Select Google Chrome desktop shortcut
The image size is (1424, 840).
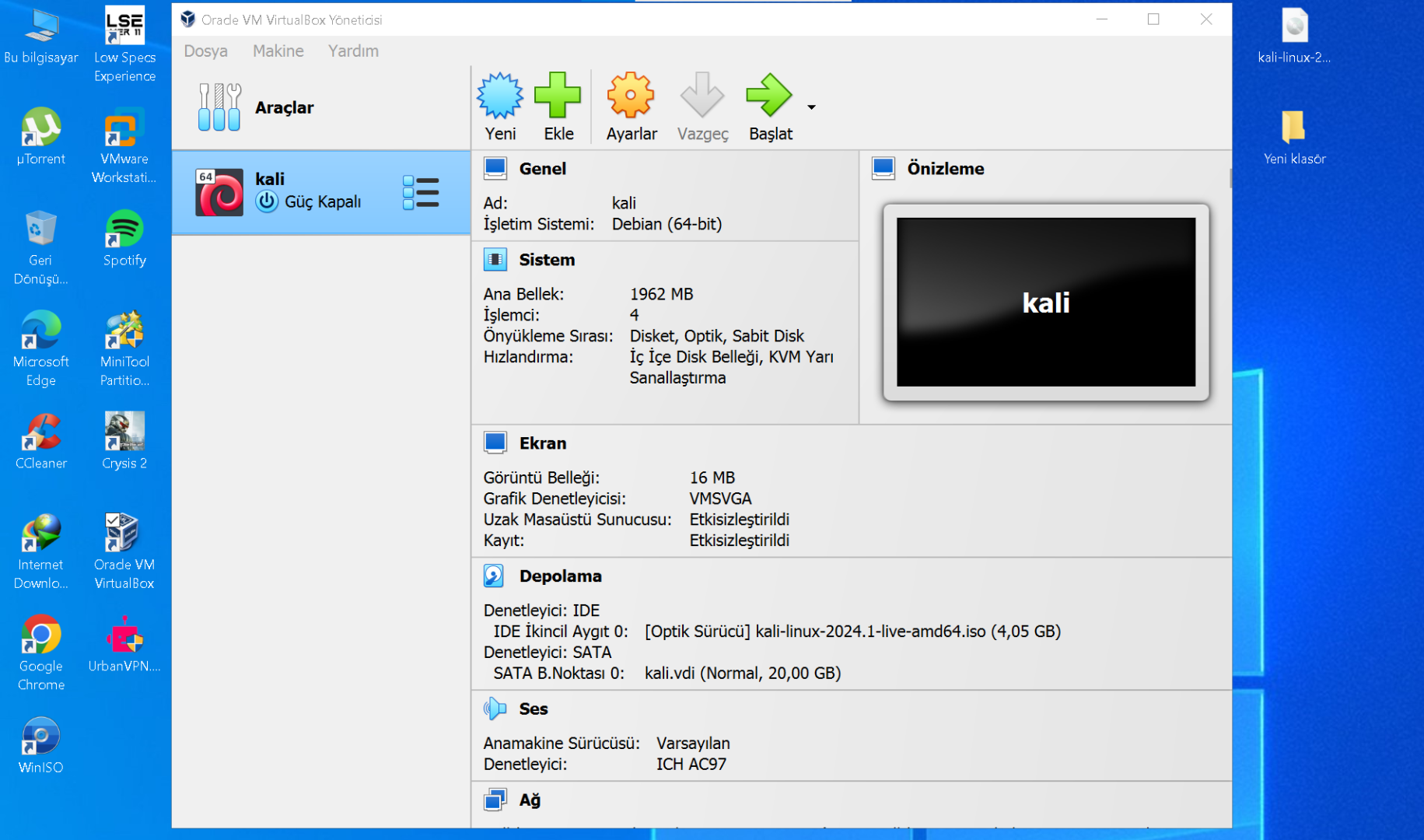click(x=41, y=653)
